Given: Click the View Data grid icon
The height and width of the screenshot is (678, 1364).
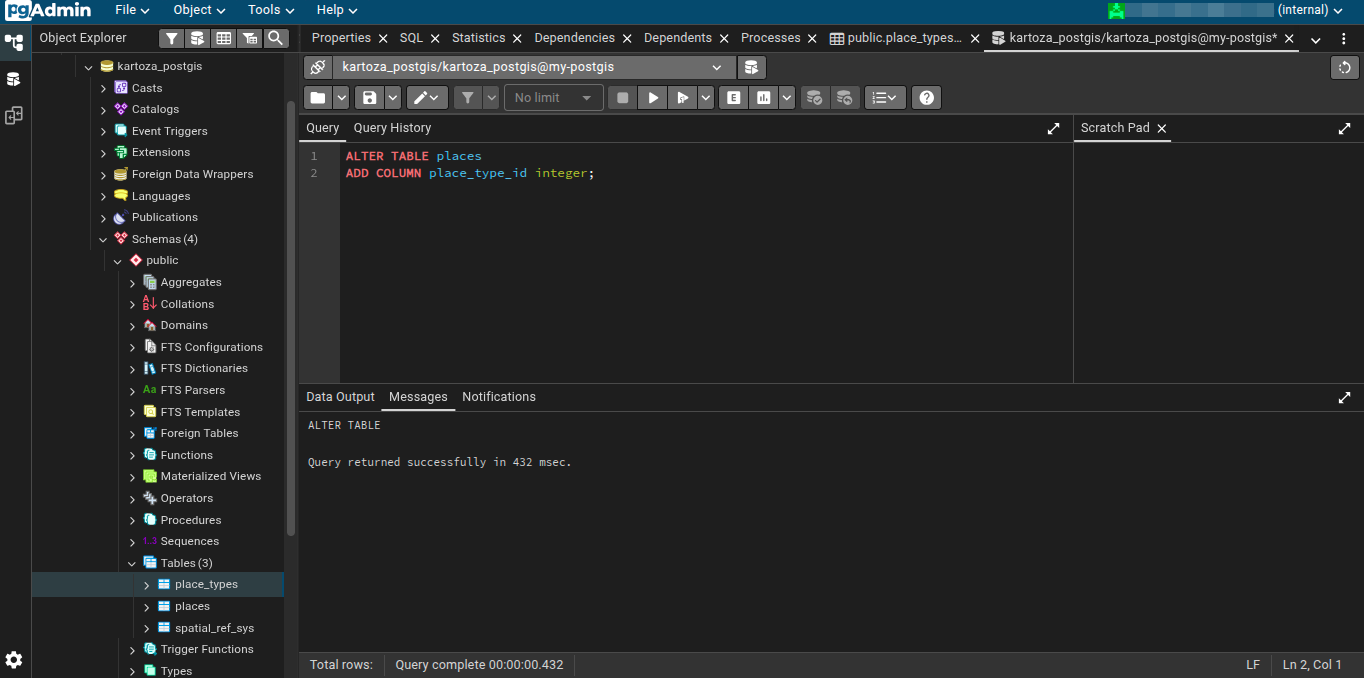Looking at the screenshot, I should (x=223, y=38).
